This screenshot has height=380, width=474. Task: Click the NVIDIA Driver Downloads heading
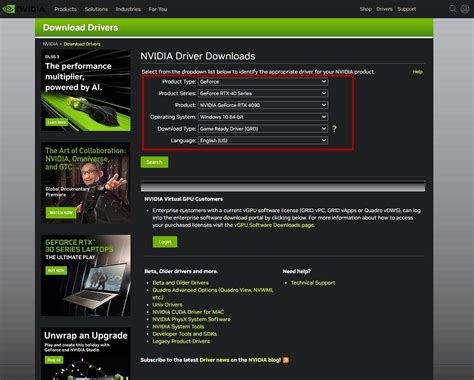[x=198, y=56]
